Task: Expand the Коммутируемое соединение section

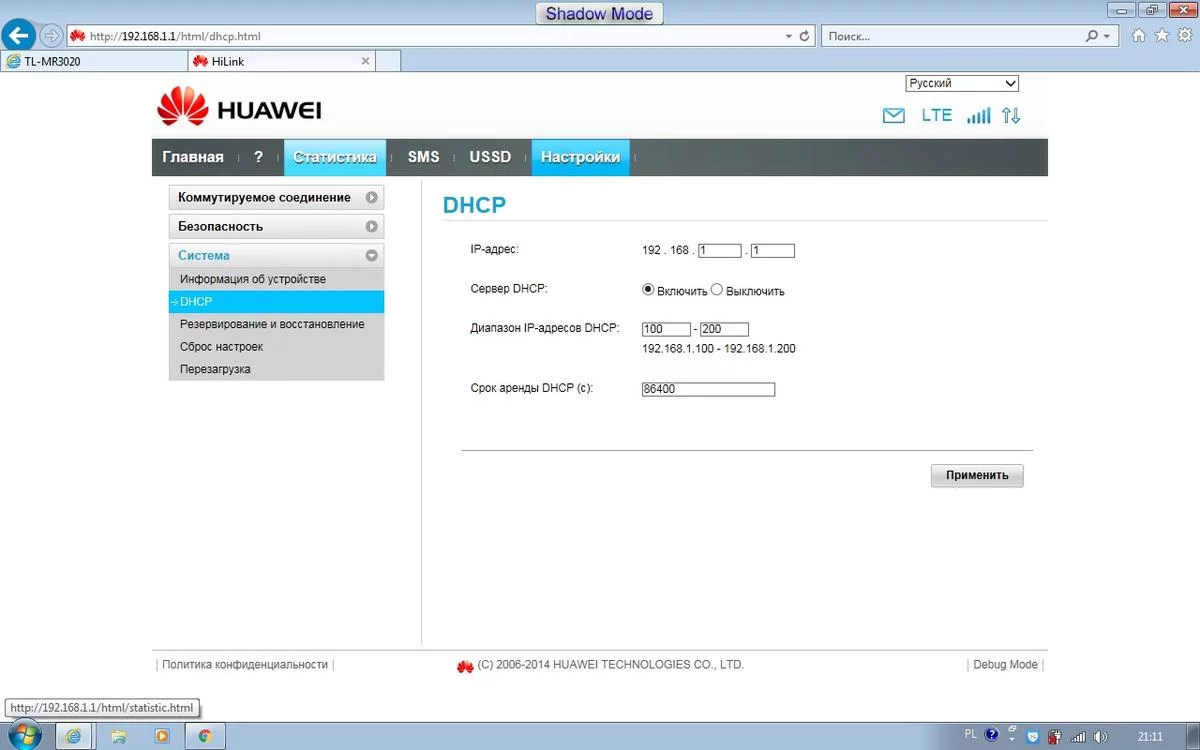Action: pyautogui.click(x=275, y=198)
